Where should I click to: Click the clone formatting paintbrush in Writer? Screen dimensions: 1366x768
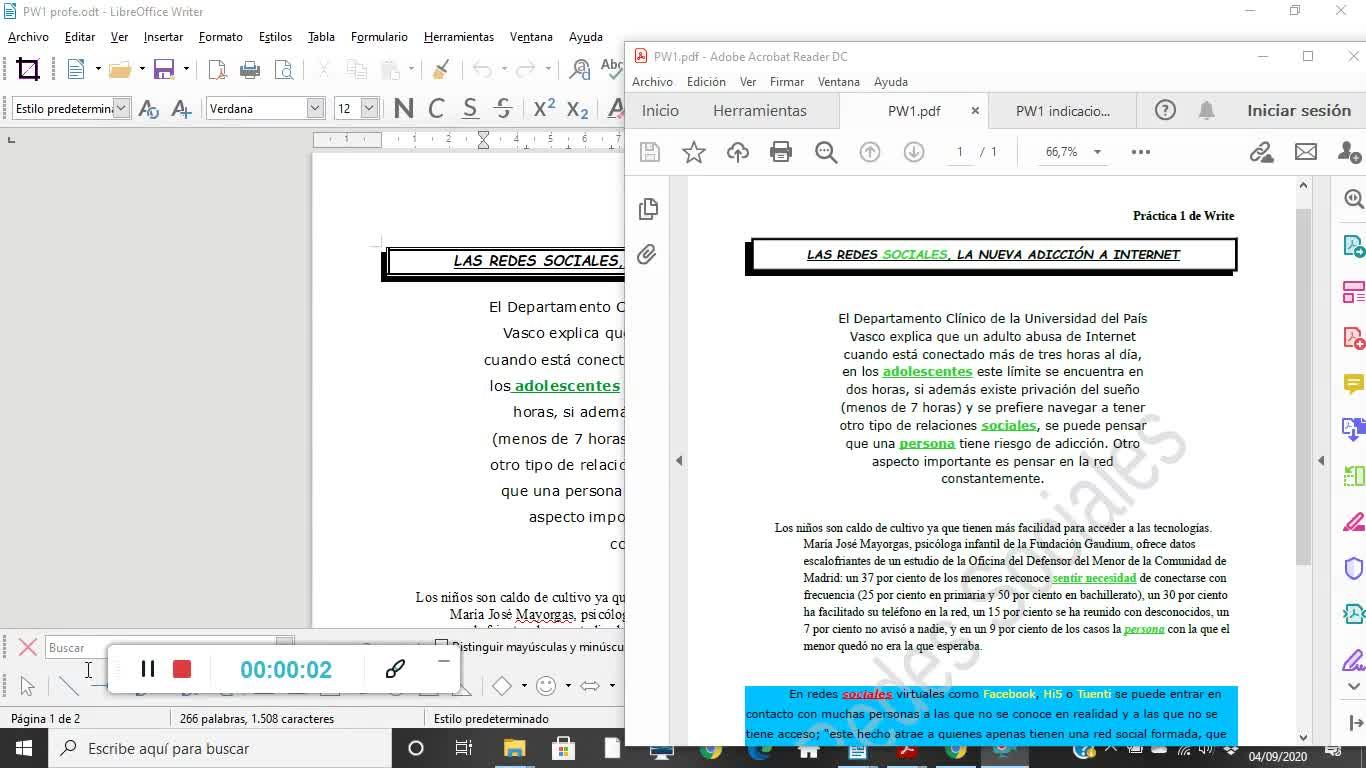click(440, 69)
